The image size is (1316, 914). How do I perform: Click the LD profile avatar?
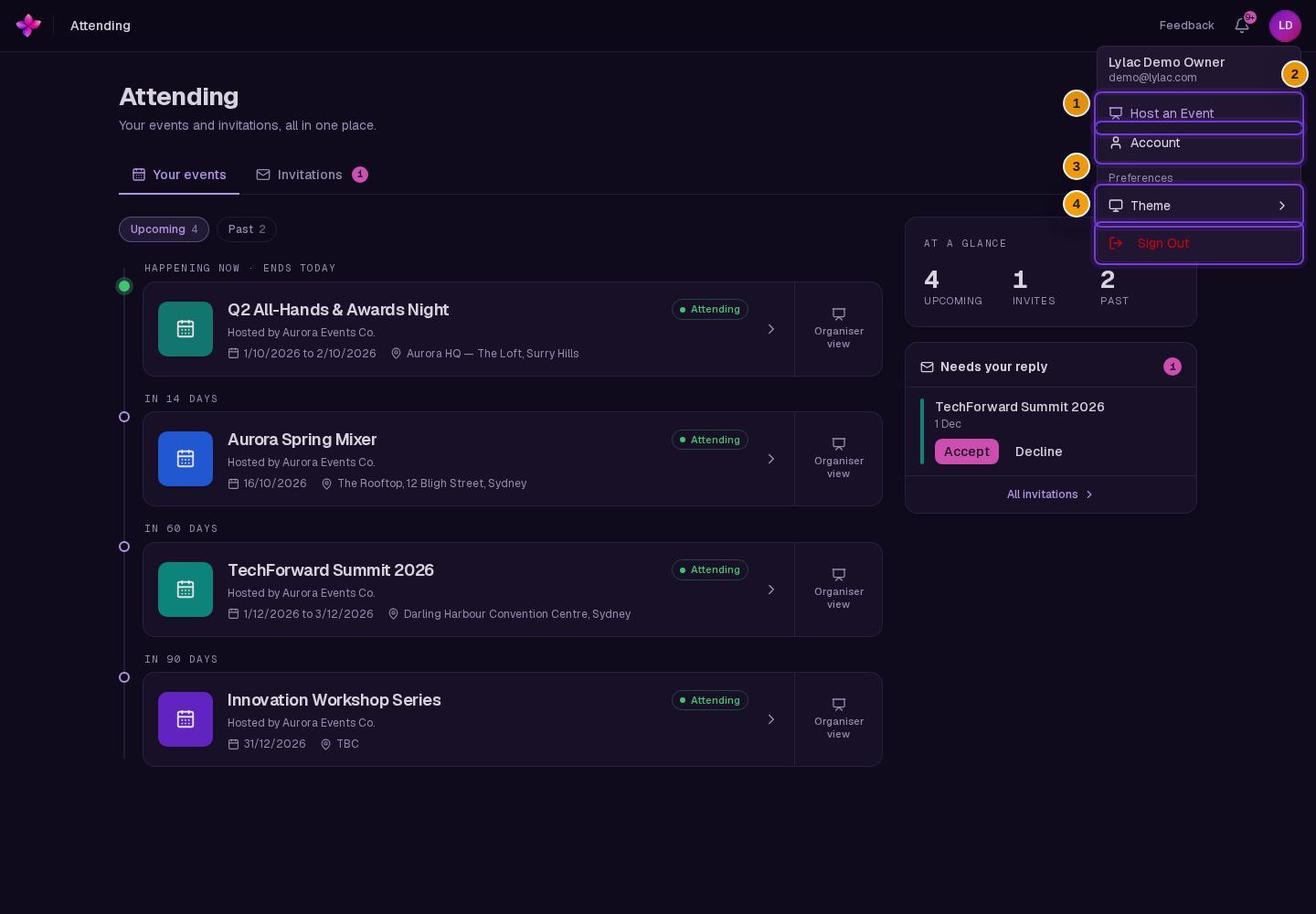point(1285,26)
